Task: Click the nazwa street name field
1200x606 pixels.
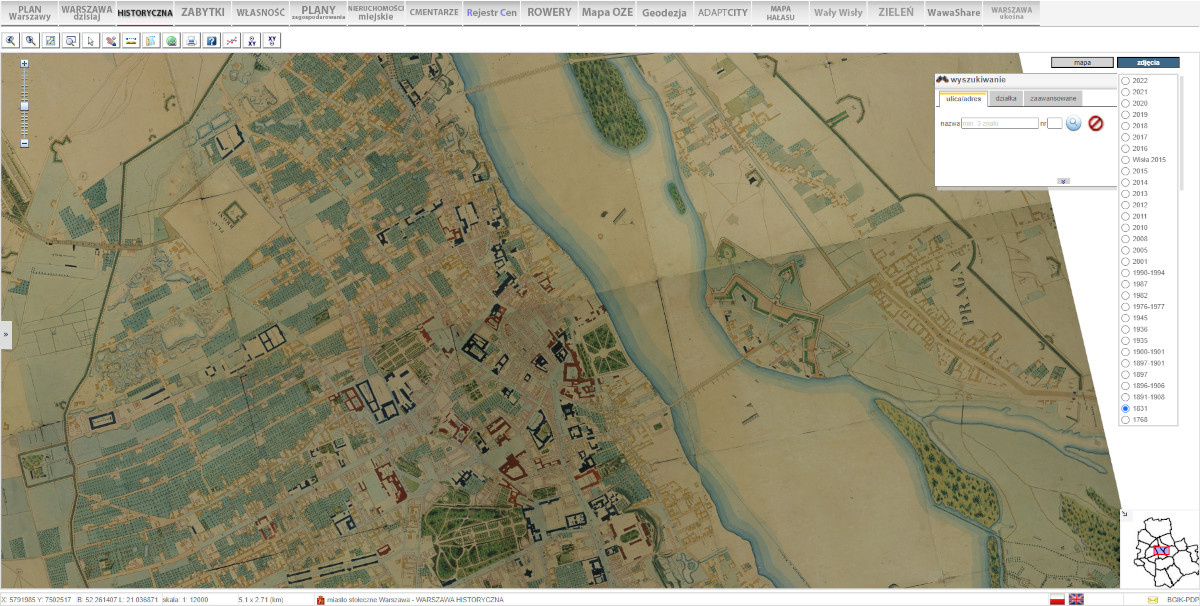Action: coord(1000,123)
